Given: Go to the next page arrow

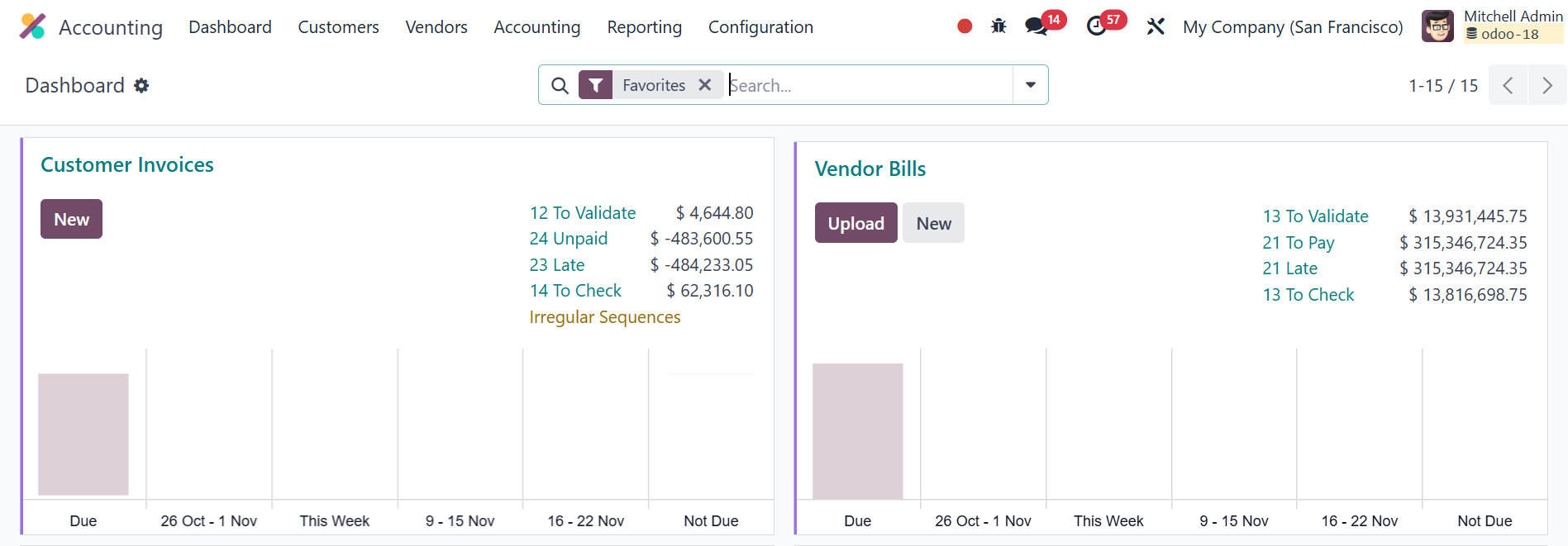Looking at the screenshot, I should [1547, 85].
